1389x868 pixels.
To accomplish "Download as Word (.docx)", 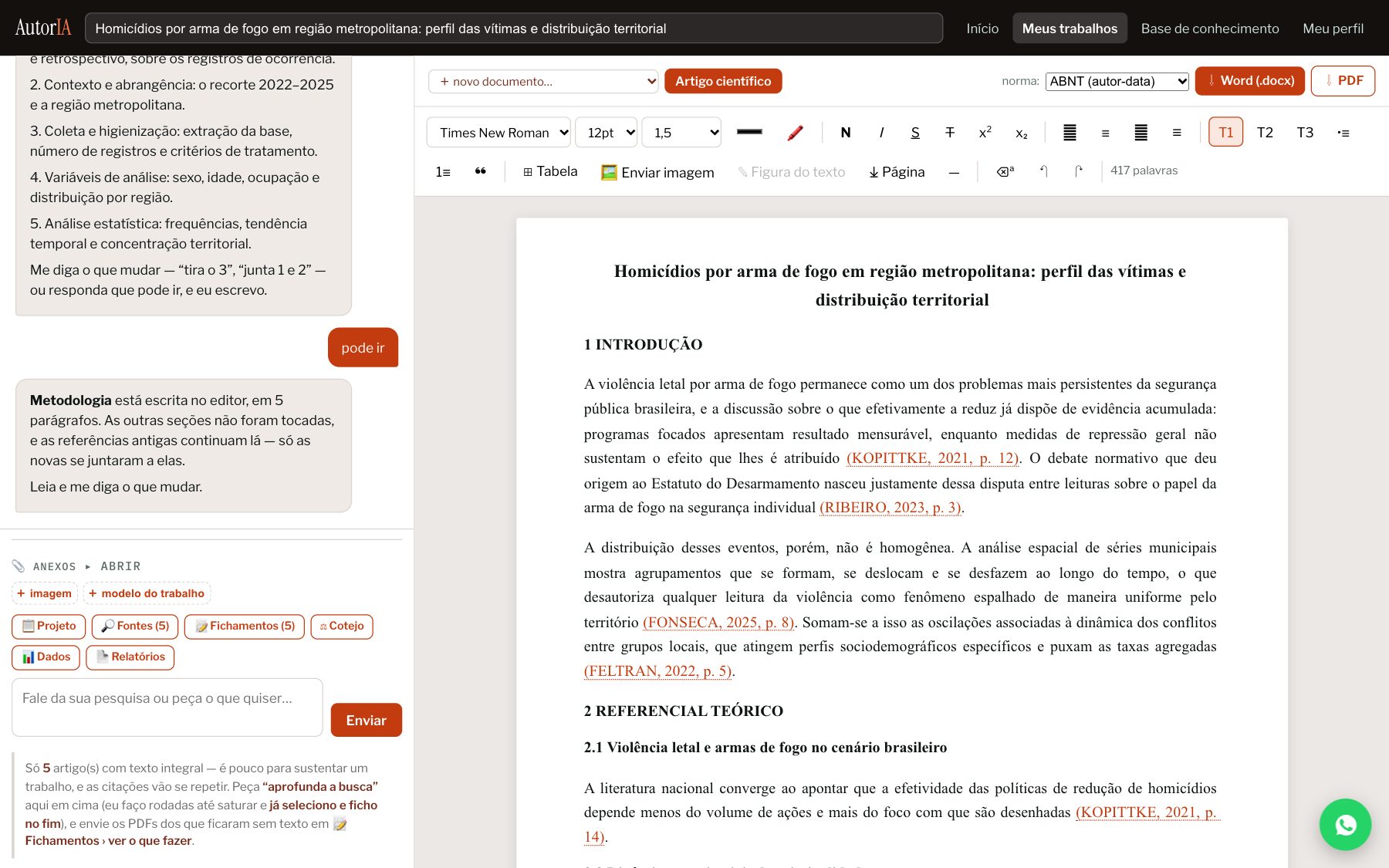I will pyautogui.click(x=1250, y=81).
